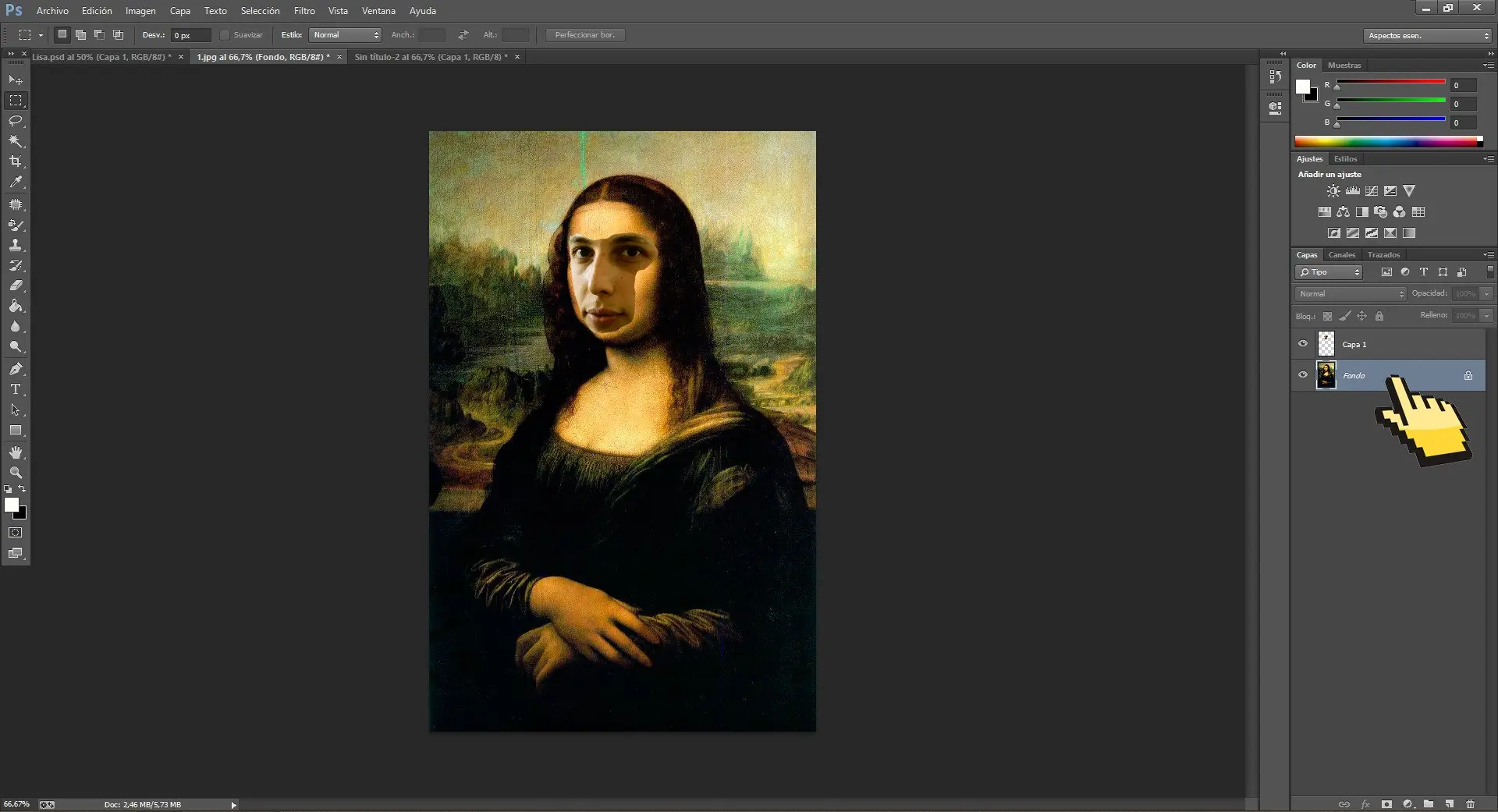Select the Paint Bucket tool
Image resolution: width=1498 pixels, height=812 pixels.
16,306
